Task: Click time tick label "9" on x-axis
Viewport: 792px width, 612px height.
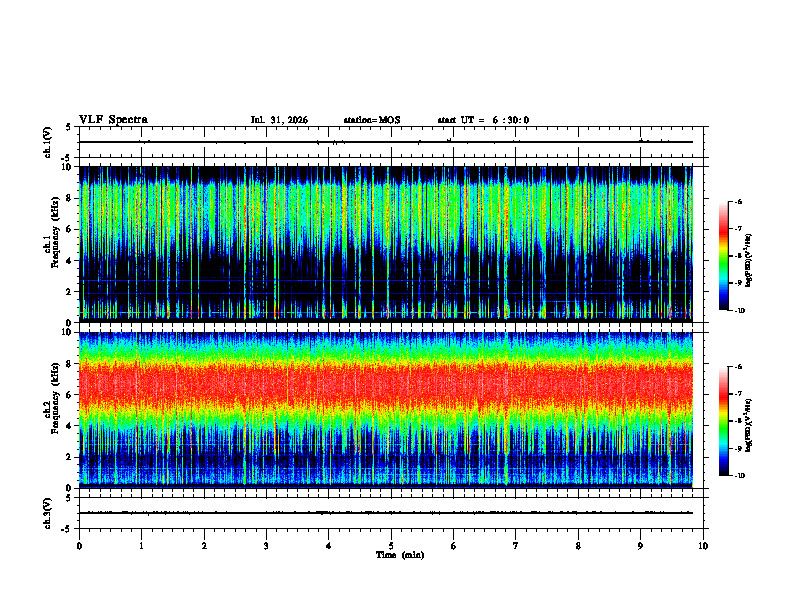Action: click(640, 546)
